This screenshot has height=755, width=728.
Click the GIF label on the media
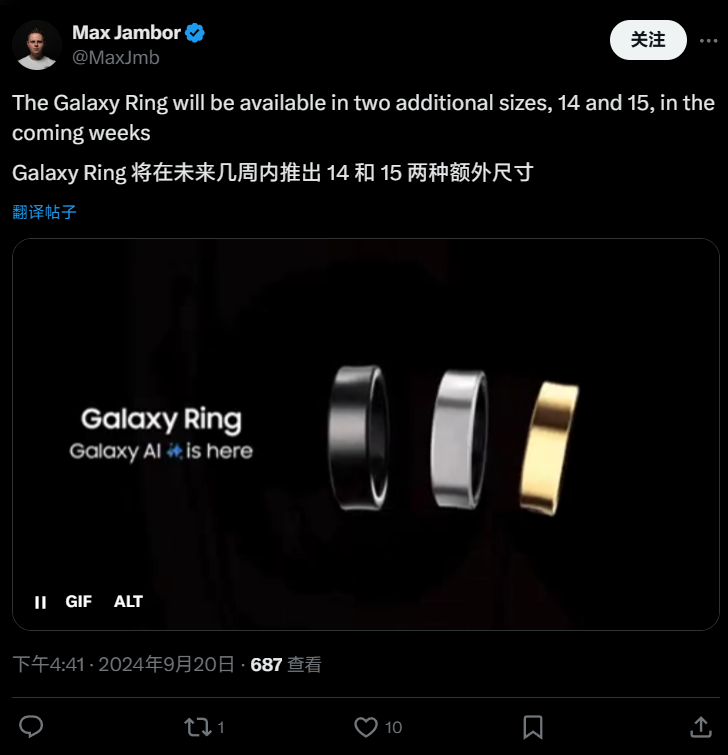[78, 601]
